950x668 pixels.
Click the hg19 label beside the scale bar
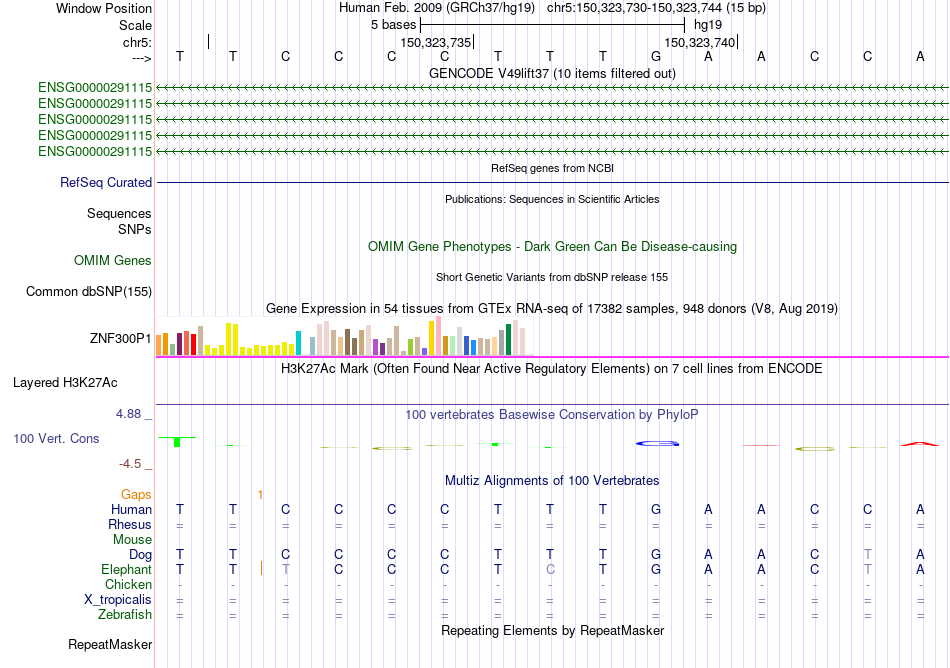point(708,25)
